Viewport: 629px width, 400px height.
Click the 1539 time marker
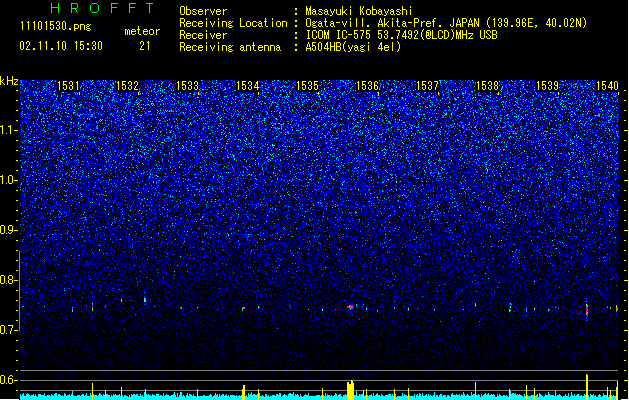[x=548, y=86]
